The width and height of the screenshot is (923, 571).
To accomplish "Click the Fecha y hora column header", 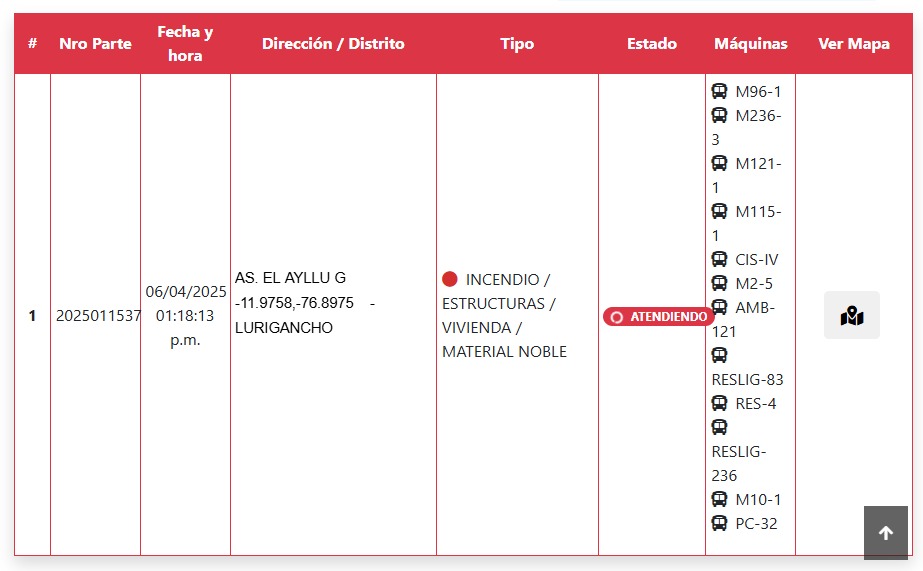I will coord(185,44).
